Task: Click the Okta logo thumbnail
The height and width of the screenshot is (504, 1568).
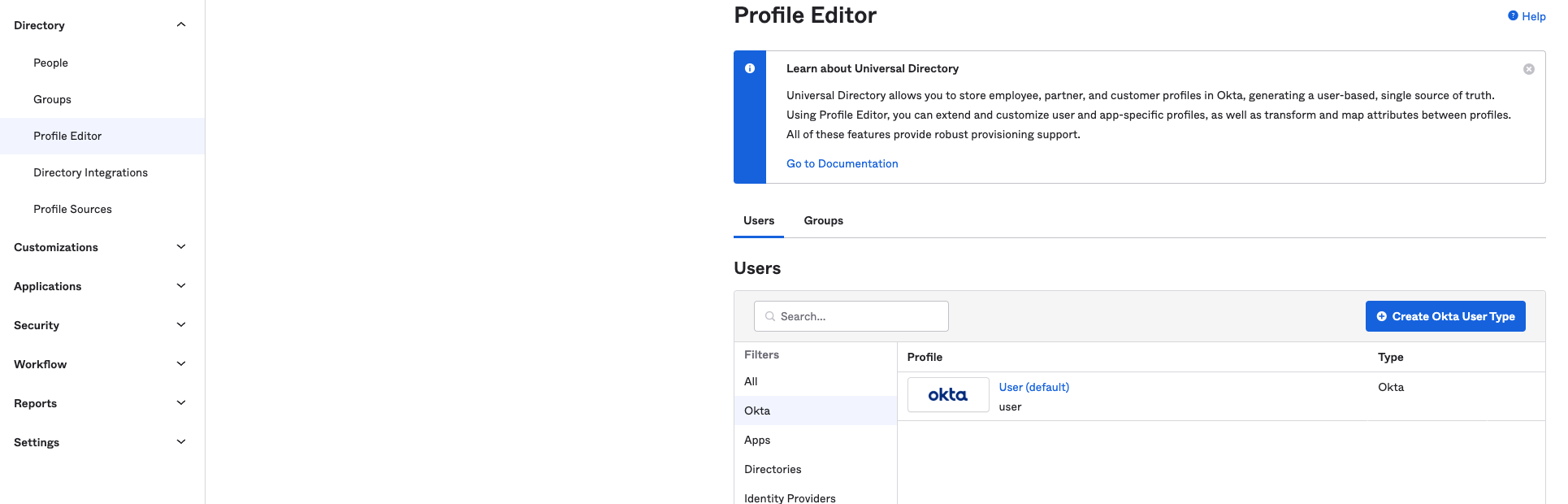Action: pos(947,395)
